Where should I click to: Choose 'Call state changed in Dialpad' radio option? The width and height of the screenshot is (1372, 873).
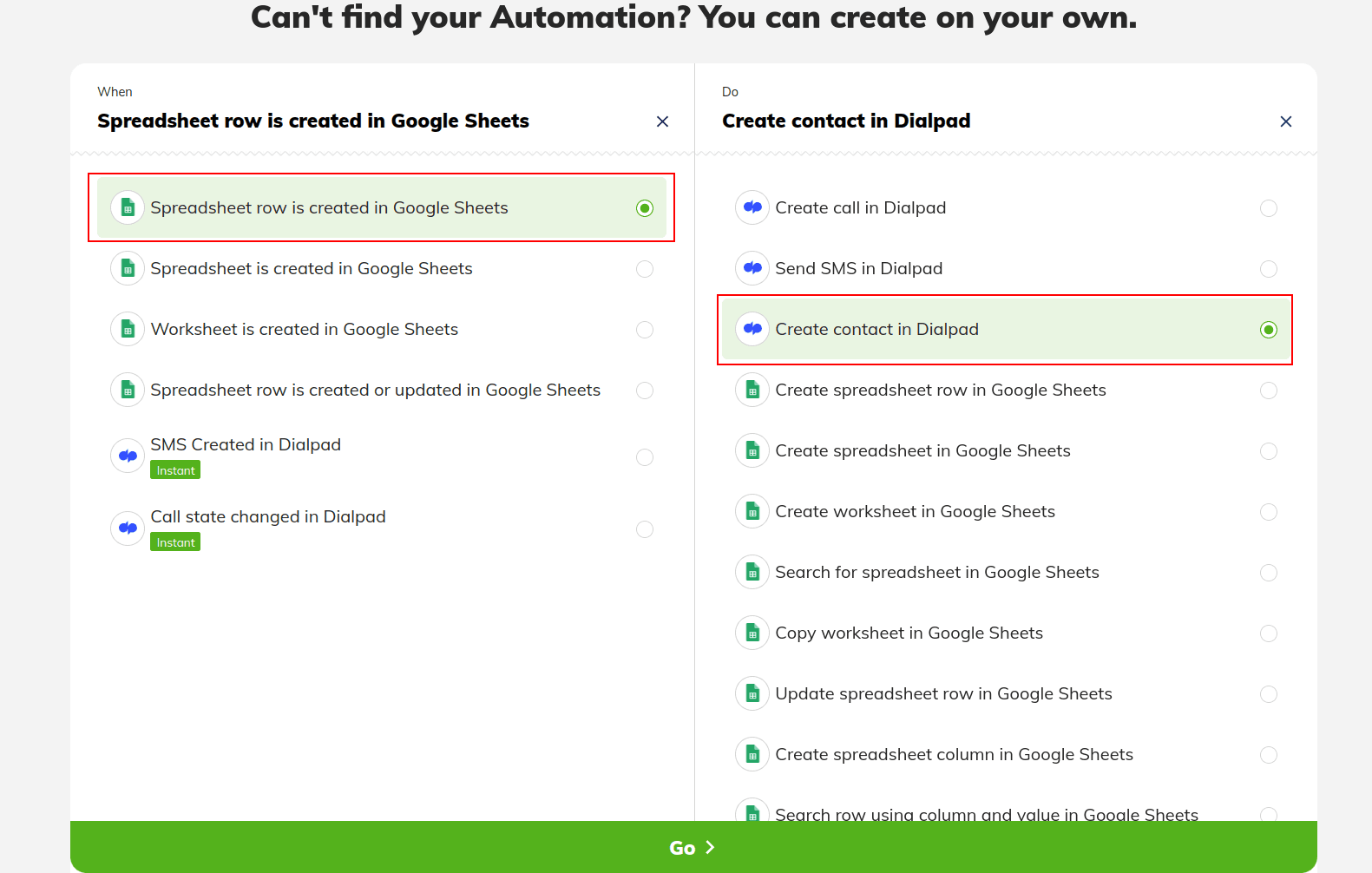coord(645,529)
